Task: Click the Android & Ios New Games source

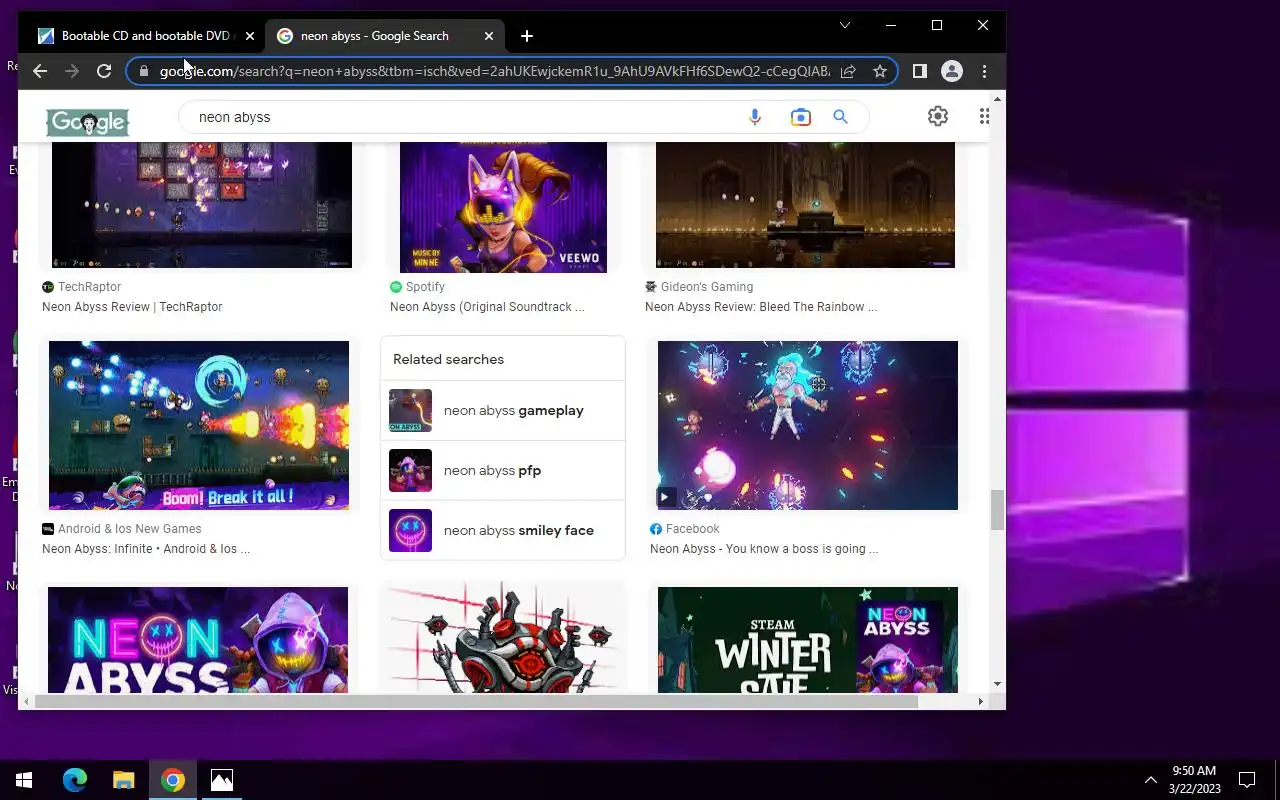Action: [130, 529]
